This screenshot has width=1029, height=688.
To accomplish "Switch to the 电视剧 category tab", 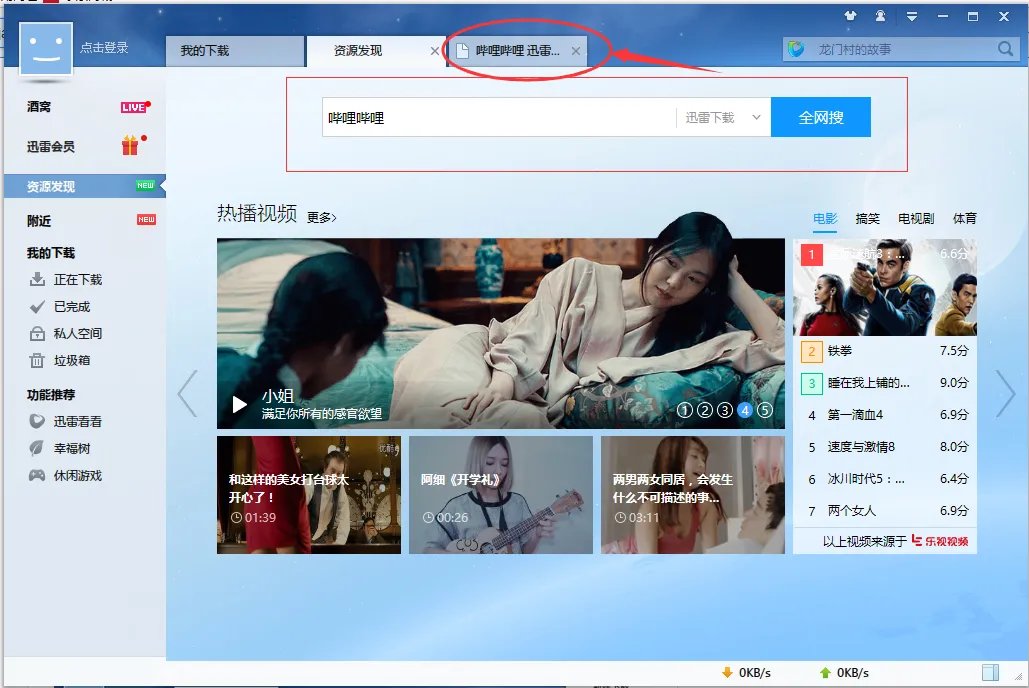I will point(915,218).
